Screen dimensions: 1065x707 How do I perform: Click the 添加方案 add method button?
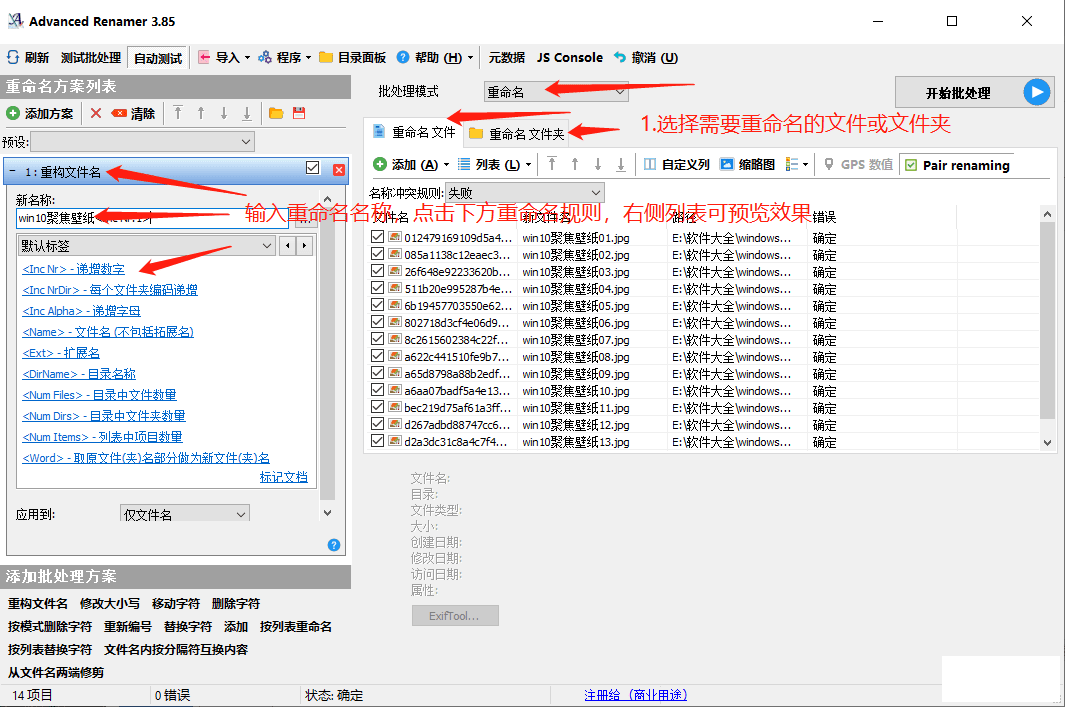39,113
